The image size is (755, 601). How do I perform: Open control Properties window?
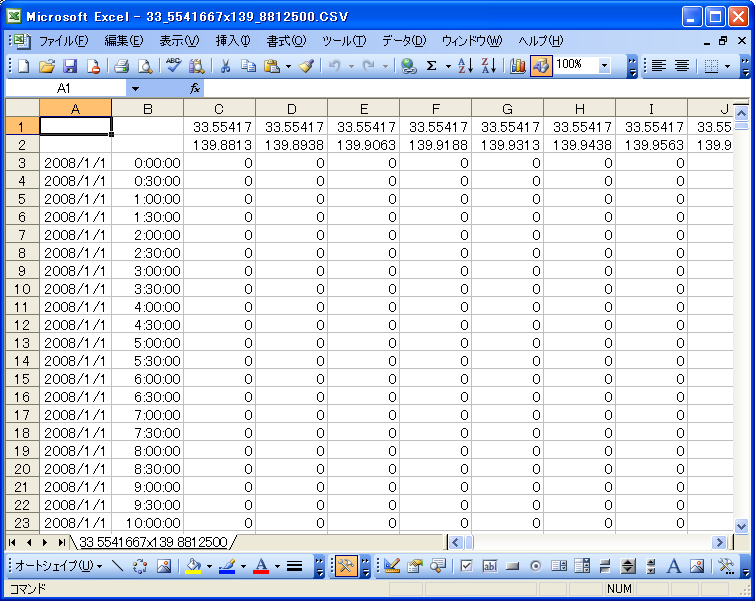pyautogui.click(x=415, y=566)
